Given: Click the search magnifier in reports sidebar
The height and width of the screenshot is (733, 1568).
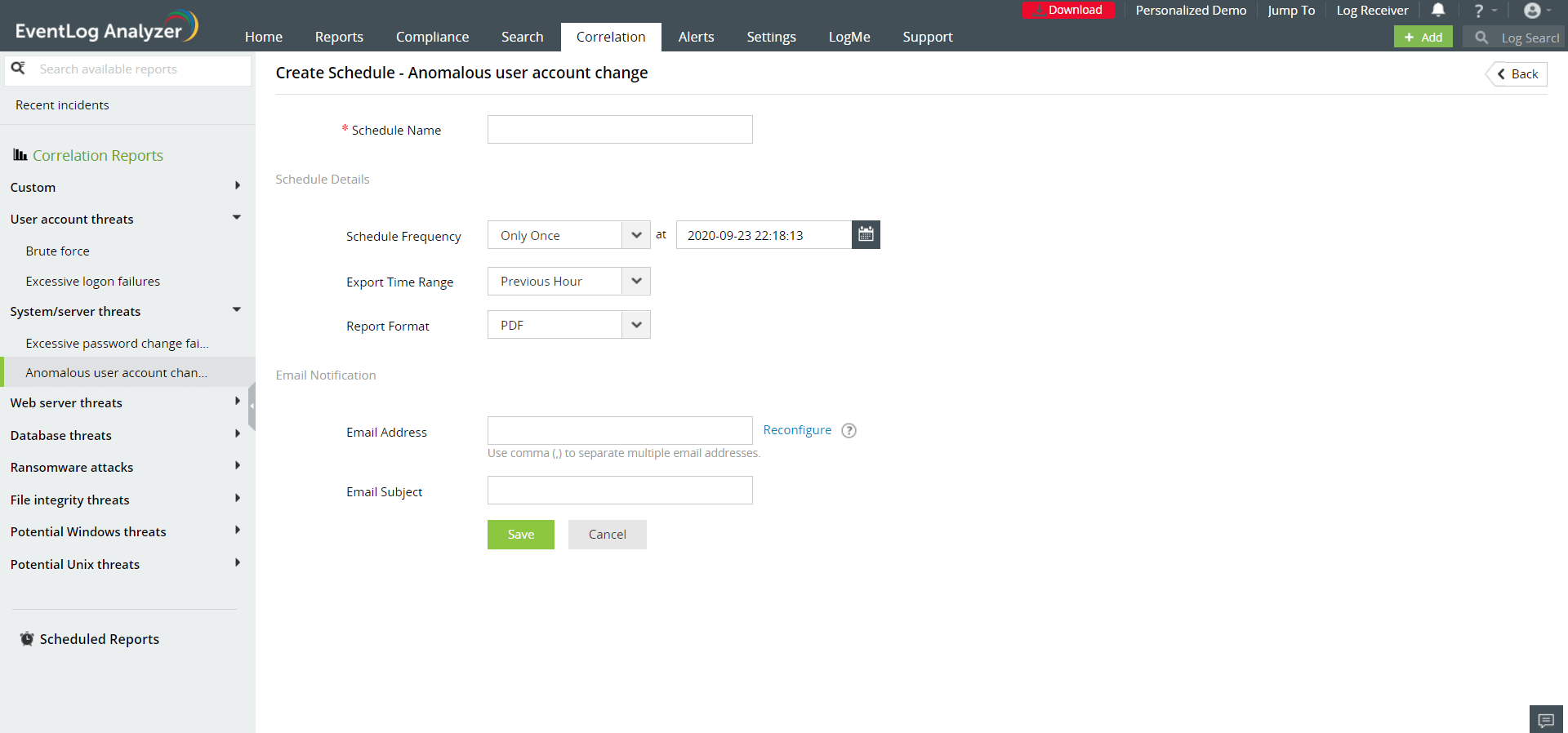Looking at the screenshot, I should (x=18, y=68).
